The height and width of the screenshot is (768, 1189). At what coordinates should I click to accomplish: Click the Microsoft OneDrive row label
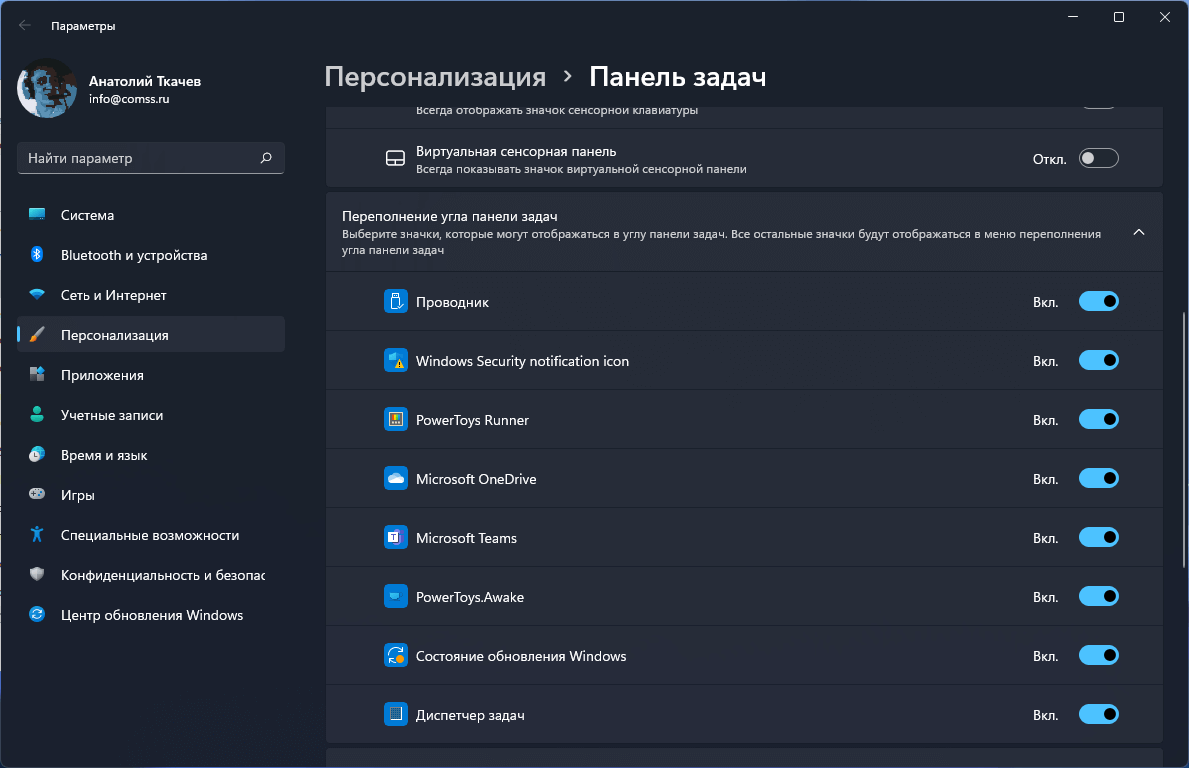476,478
